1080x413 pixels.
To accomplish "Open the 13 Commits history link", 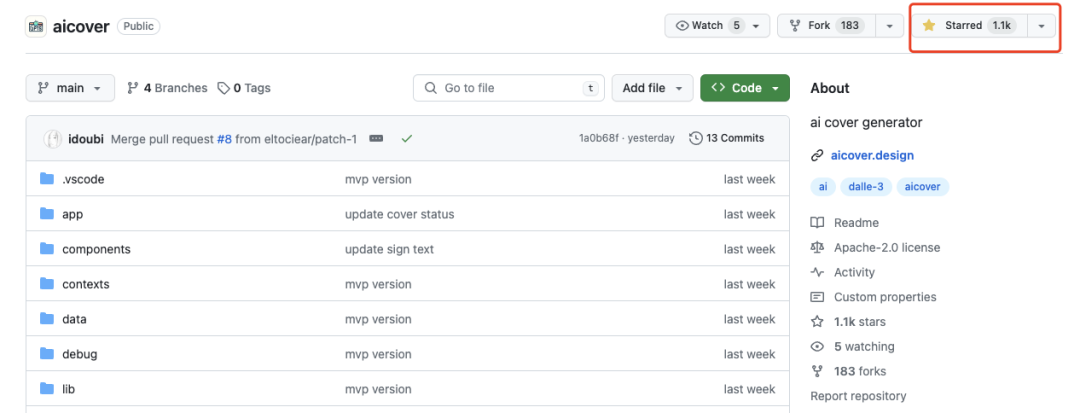I will tap(727, 138).
